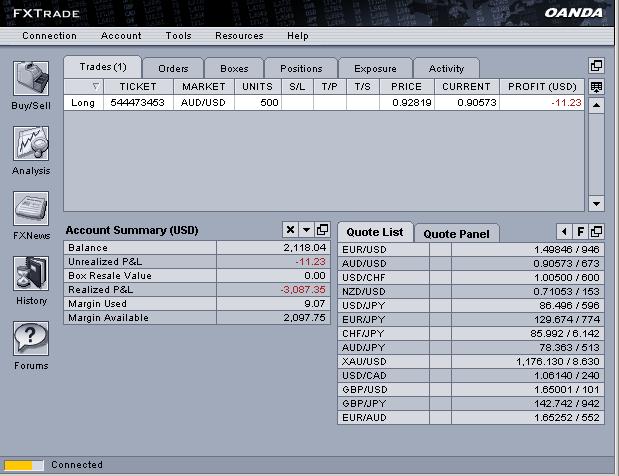
Task: Close the Account Summary panel with X
Action: click(290, 230)
